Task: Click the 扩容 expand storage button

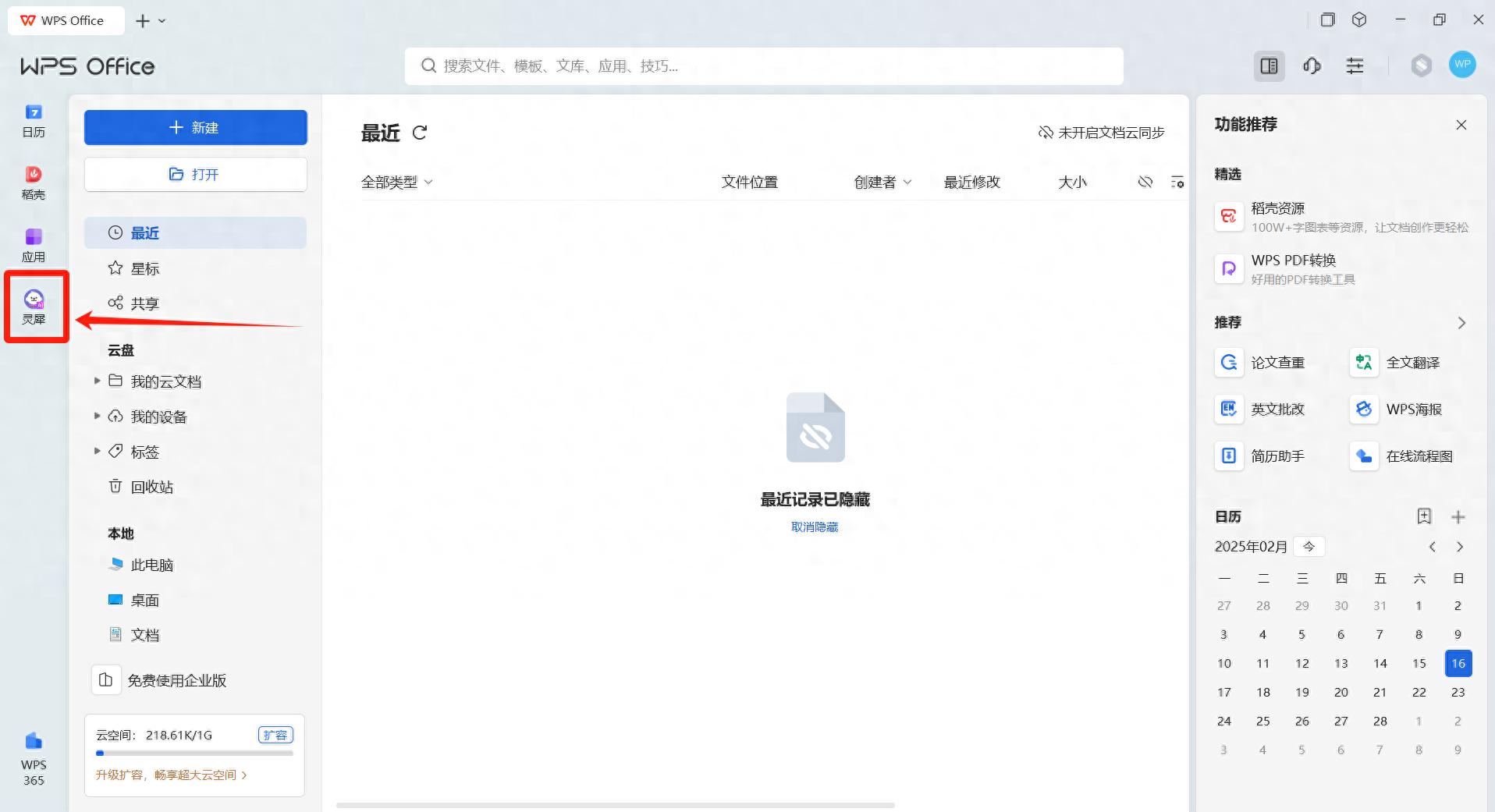Action: point(275,735)
